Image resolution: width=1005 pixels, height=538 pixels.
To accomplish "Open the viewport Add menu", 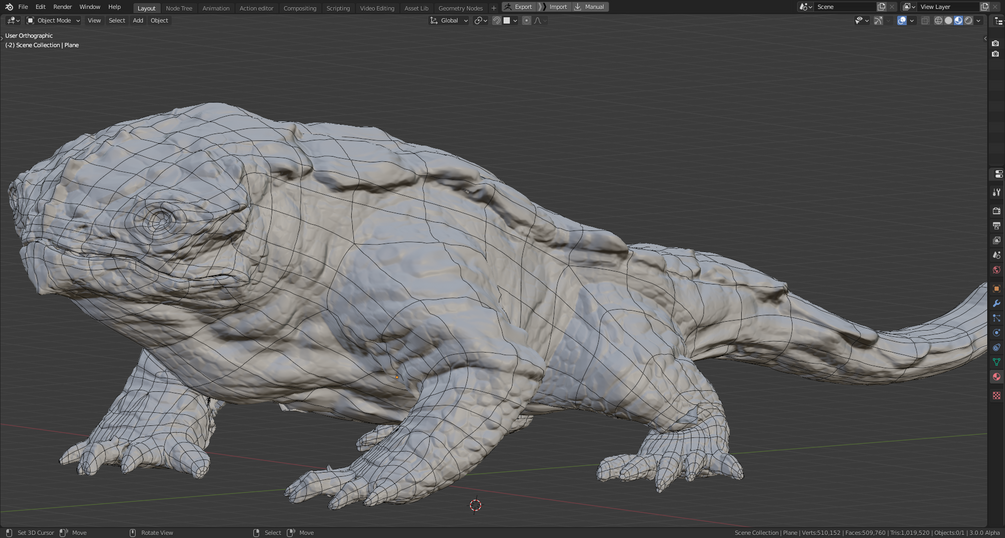I will click(x=138, y=21).
